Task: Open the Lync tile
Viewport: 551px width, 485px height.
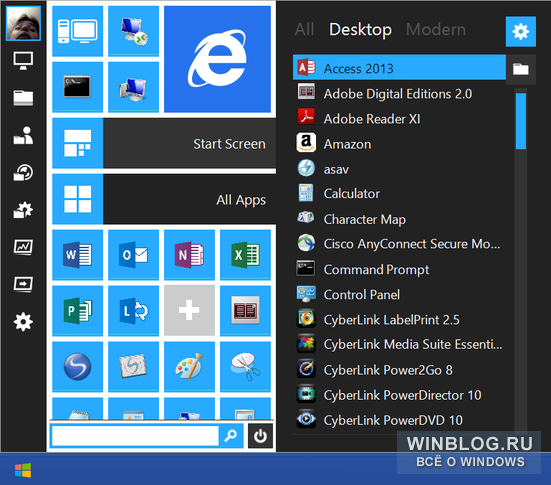Action: click(134, 311)
